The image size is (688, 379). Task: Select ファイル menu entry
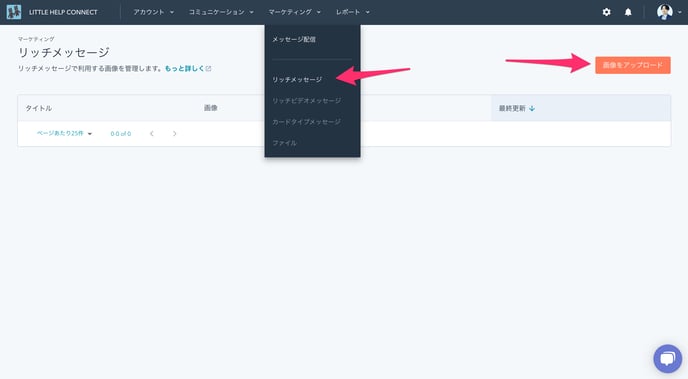[284, 143]
